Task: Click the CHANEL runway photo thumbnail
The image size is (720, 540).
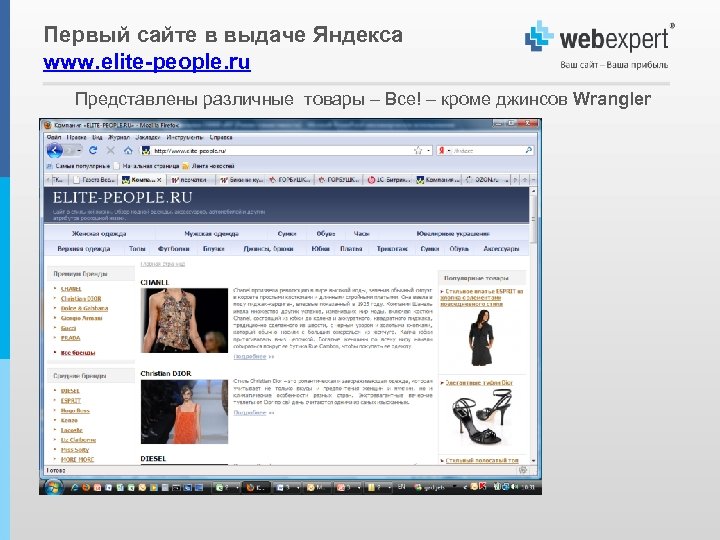Action: pos(184,321)
